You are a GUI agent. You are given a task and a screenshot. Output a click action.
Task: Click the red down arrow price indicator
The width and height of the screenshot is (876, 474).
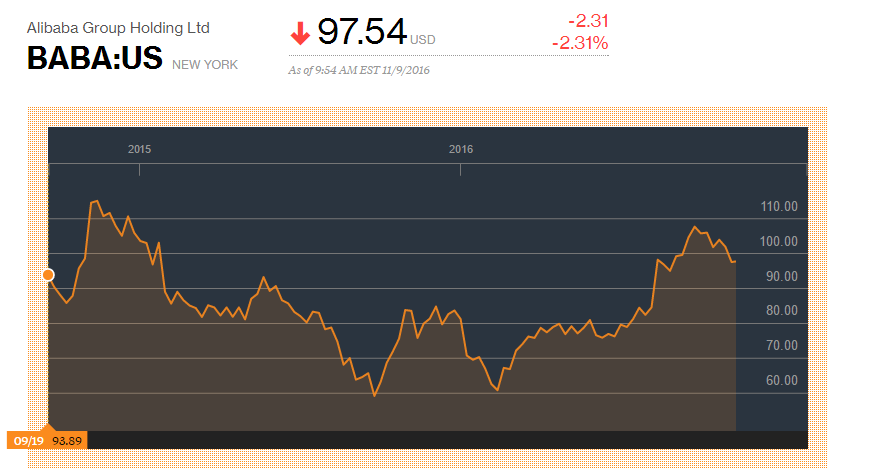300,34
